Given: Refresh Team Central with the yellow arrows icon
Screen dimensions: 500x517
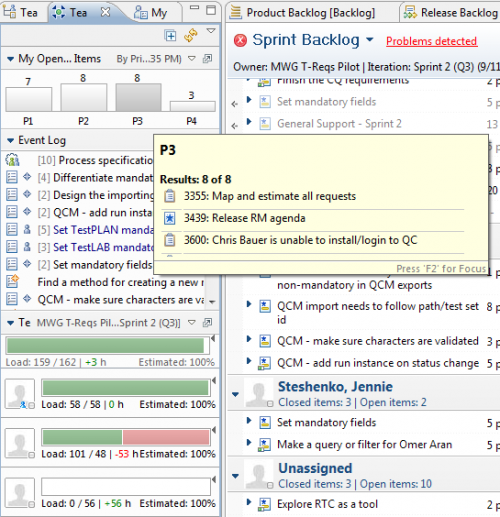Looking at the screenshot, I should click(191, 35).
